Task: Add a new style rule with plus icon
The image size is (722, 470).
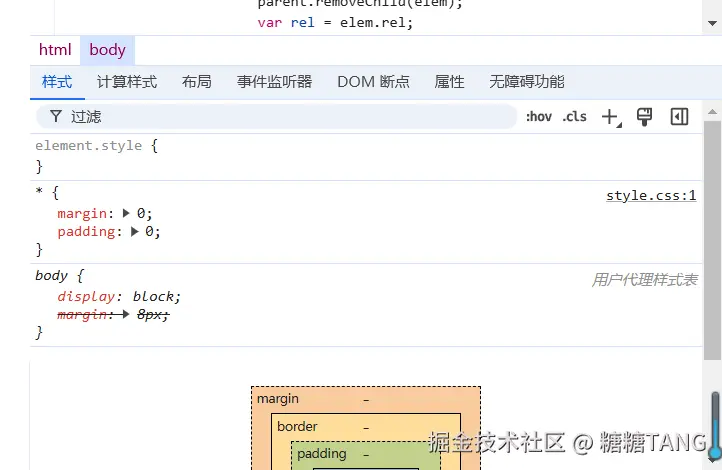Action: tap(611, 117)
